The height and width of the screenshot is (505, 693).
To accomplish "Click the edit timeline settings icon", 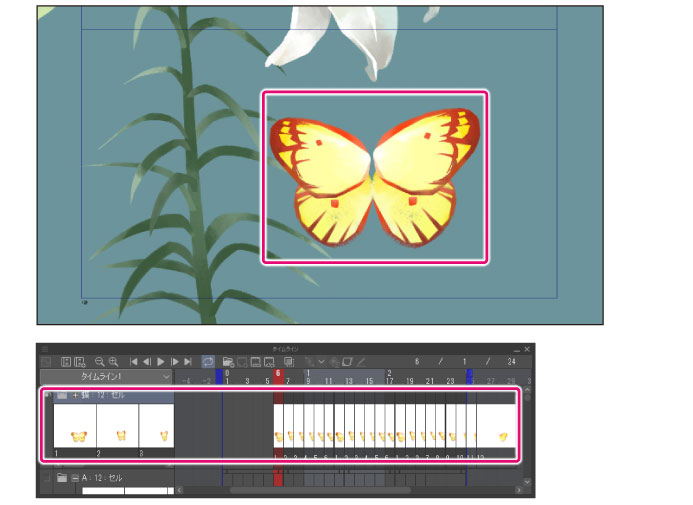I will [x=80, y=362].
